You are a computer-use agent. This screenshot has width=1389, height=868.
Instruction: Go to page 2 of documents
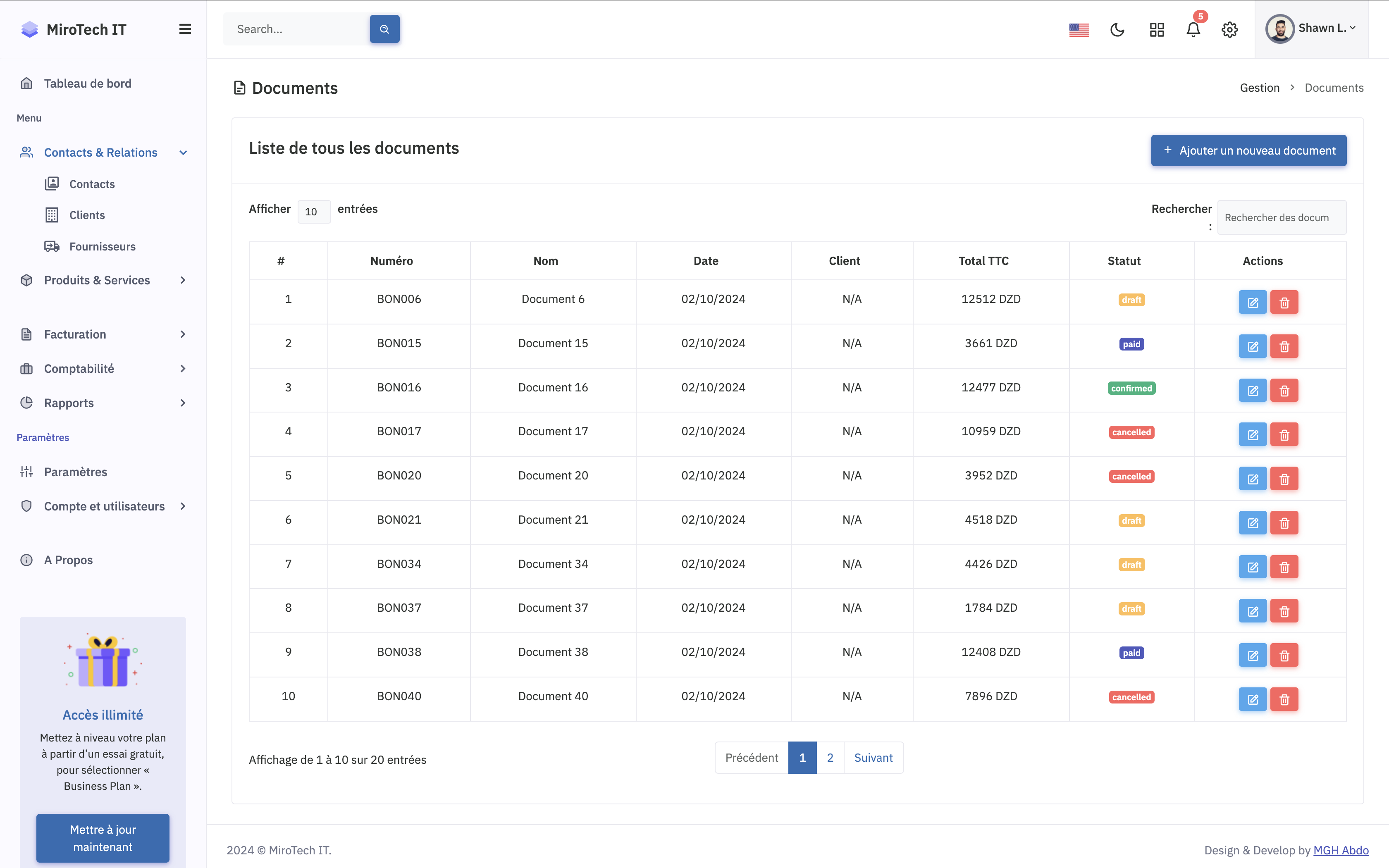coord(830,757)
